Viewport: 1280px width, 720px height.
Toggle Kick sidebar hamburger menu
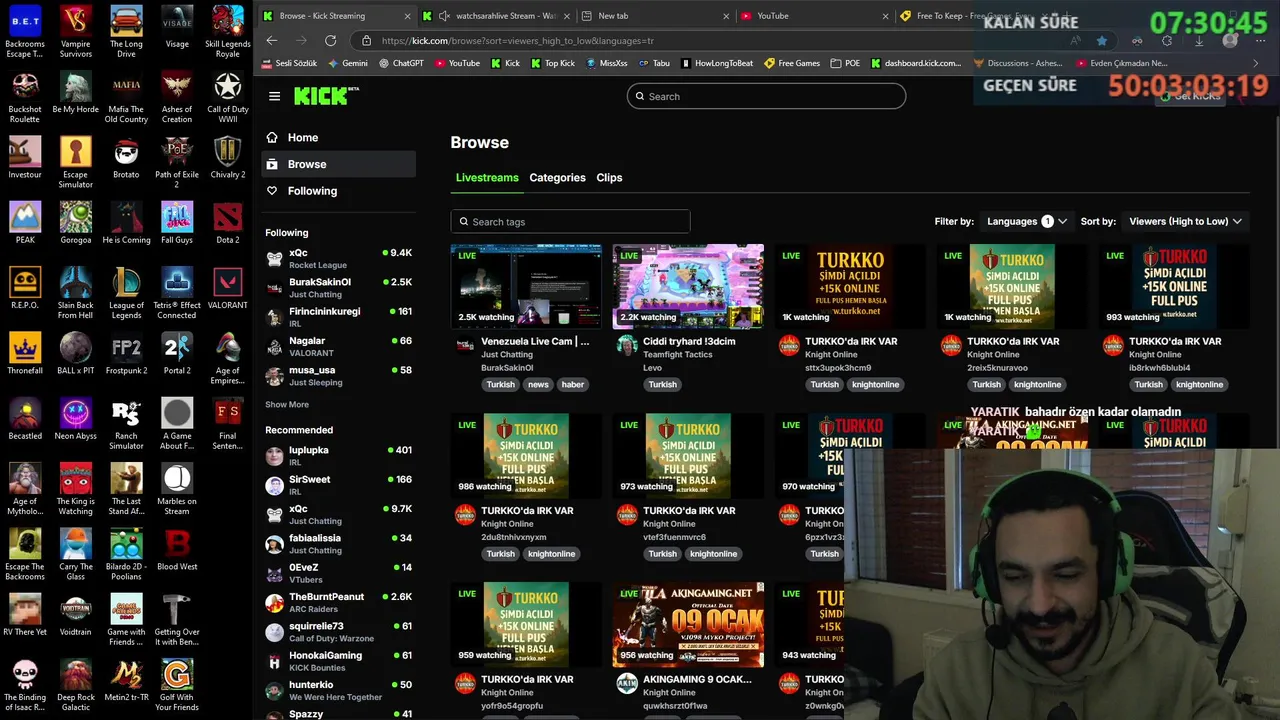pyautogui.click(x=274, y=96)
